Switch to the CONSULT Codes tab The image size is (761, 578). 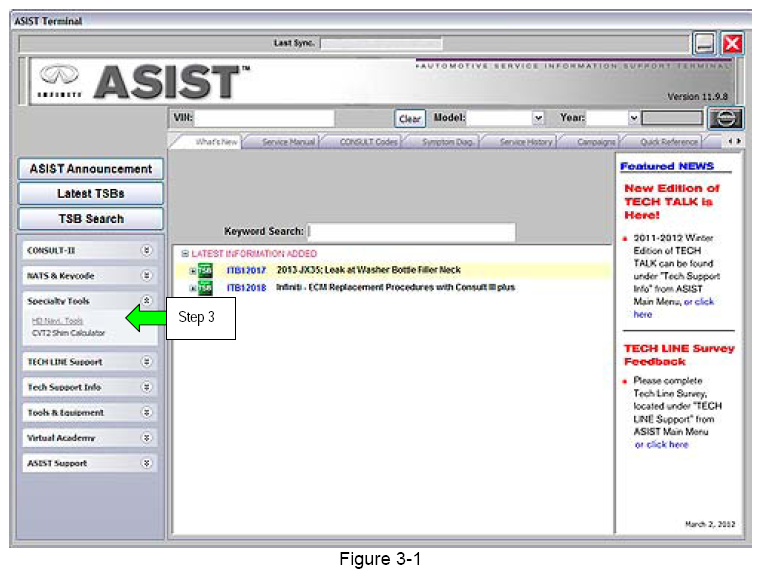tap(370, 143)
